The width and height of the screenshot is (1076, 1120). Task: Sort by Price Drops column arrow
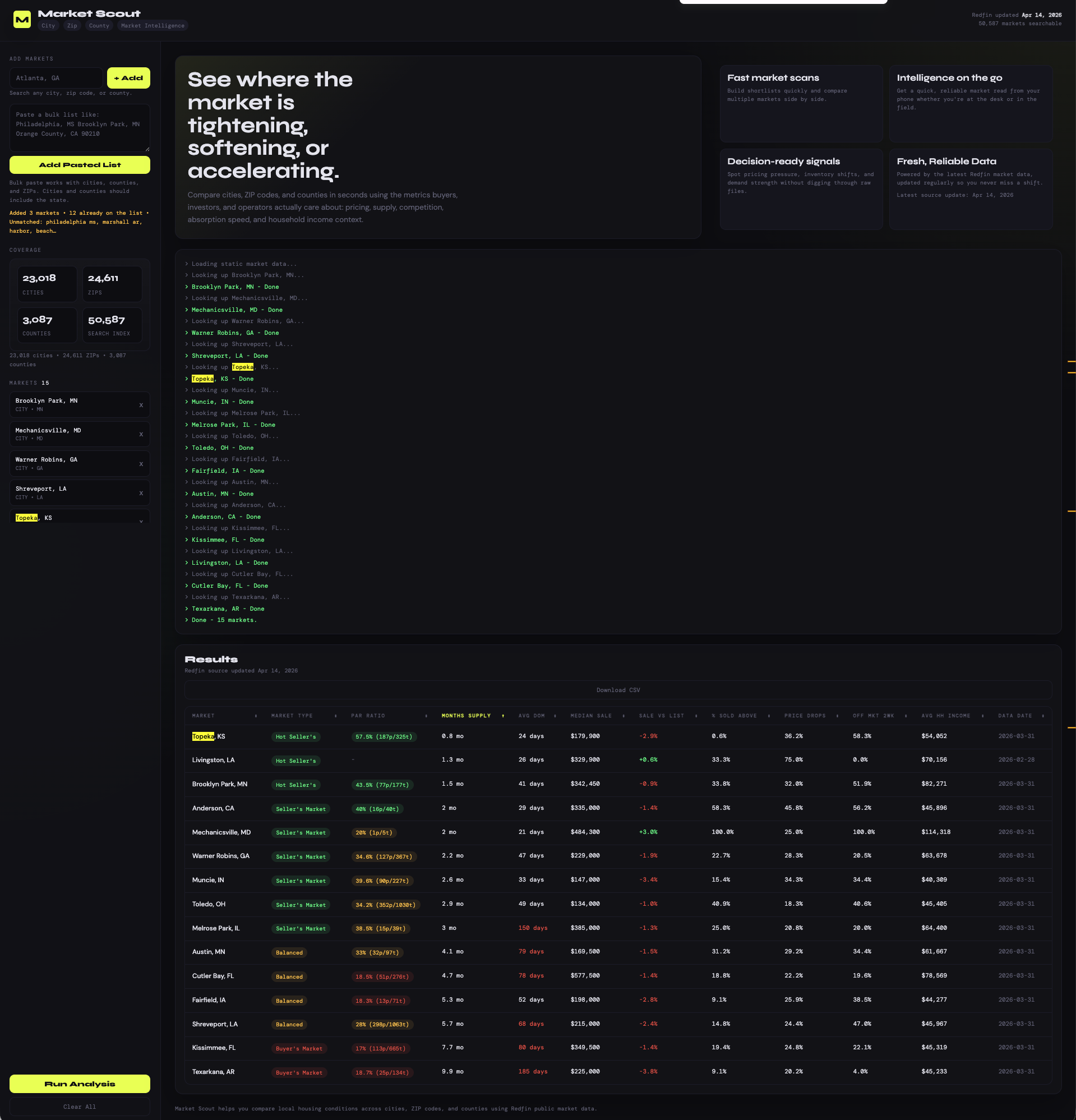click(x=837, y=716)
